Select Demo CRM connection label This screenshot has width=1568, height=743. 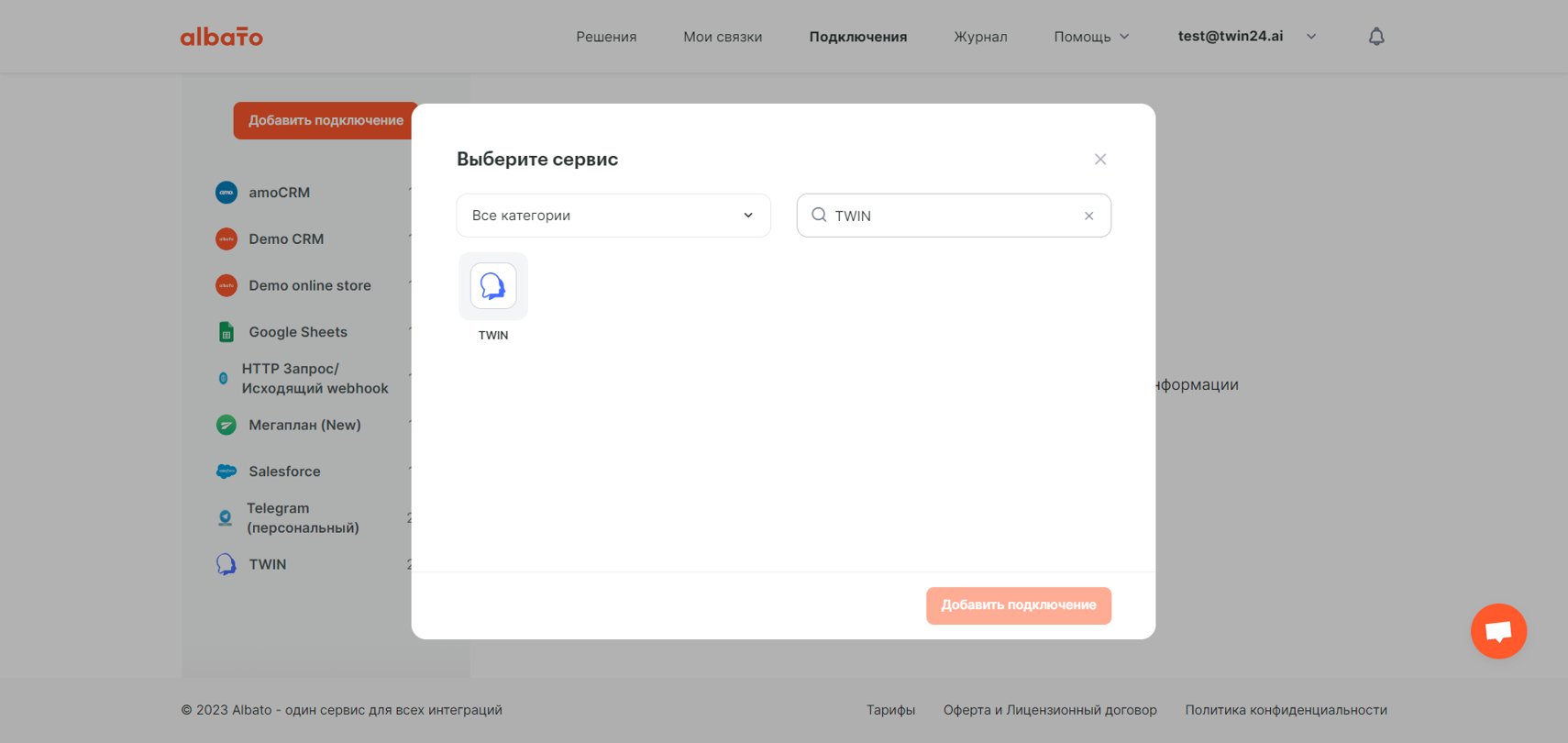[286, 239]
